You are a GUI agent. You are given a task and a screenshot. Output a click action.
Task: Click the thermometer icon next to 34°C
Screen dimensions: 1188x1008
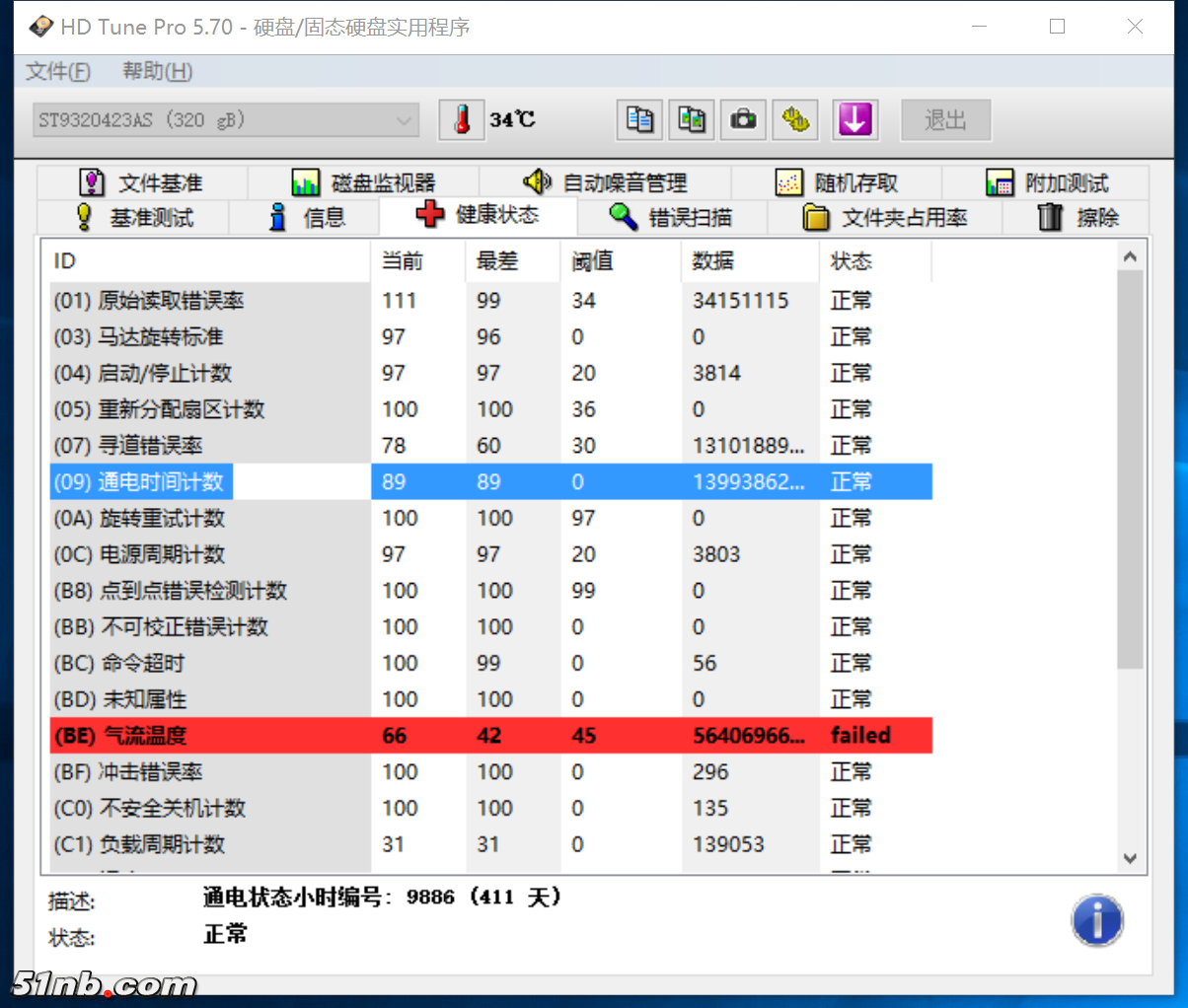(x=462, y=119)
